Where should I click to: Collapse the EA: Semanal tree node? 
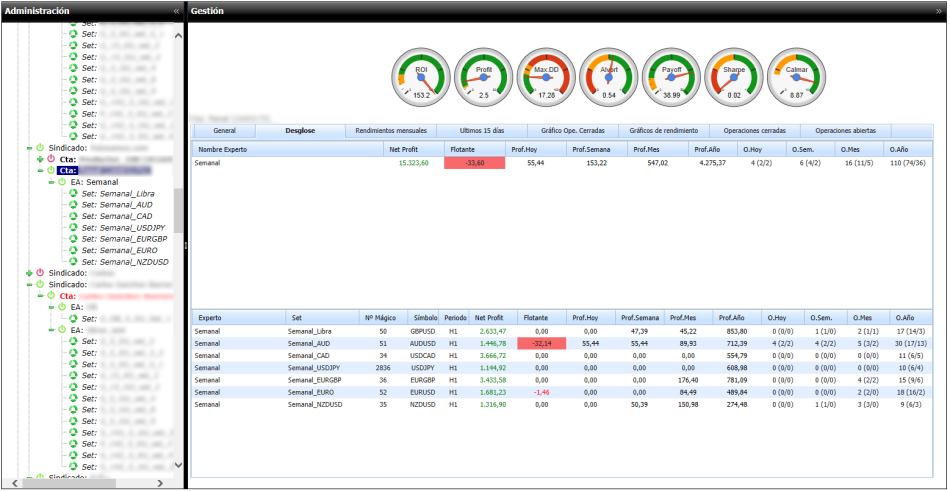click(50, 182)
